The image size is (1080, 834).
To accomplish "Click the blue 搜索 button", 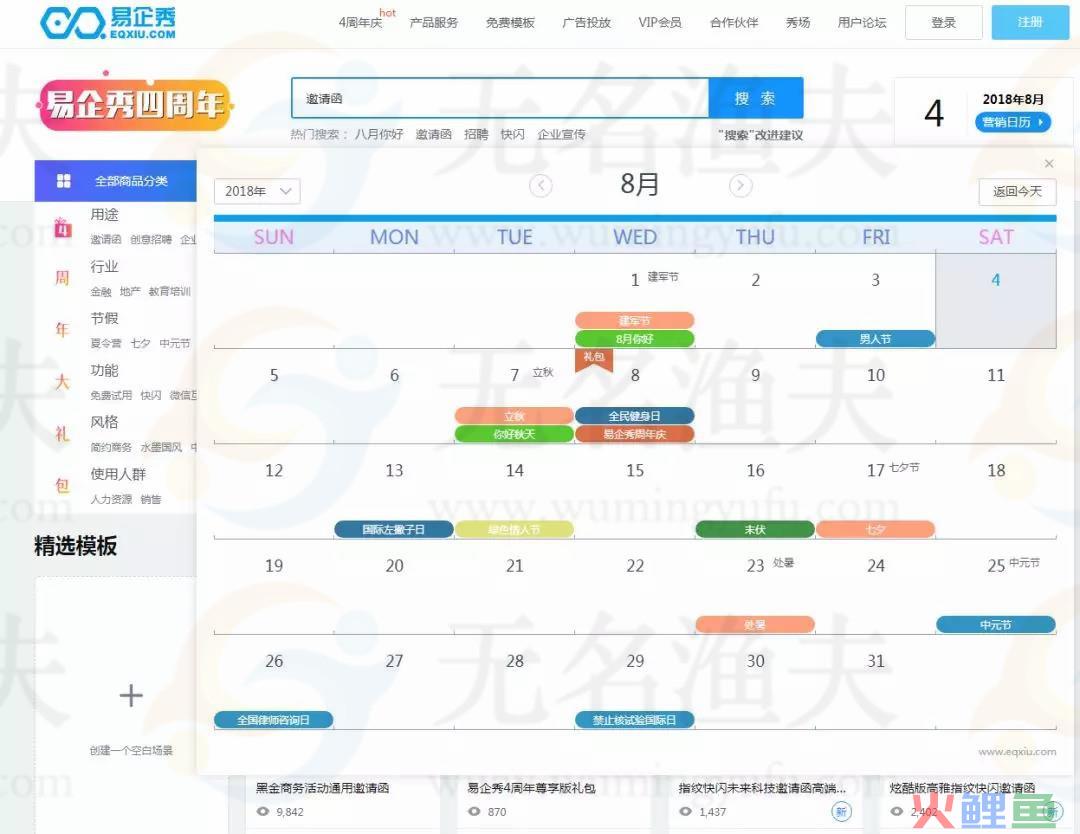I will click(x=755, y=98).
